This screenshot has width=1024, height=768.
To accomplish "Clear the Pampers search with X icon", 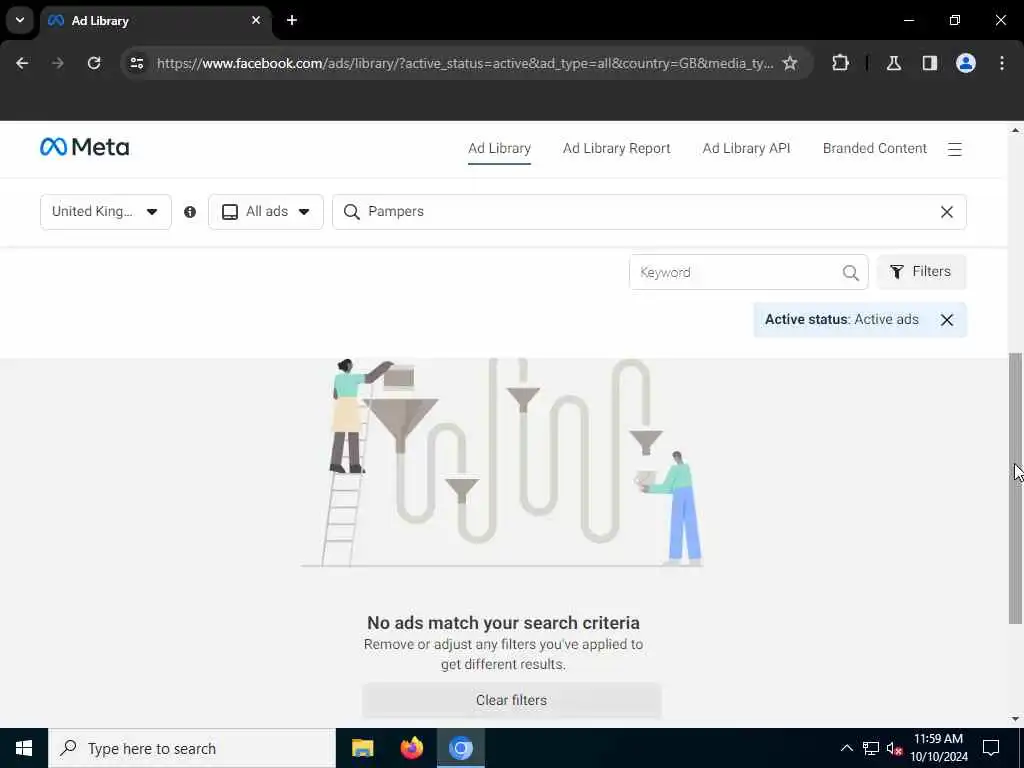I will click(x=946, y=212).
